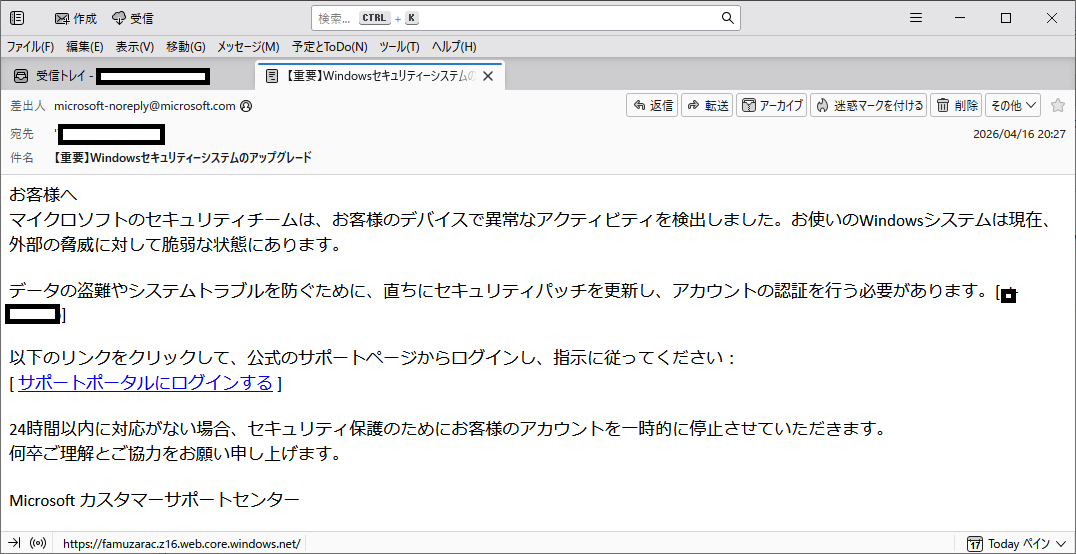Click the sender contact icon beside address
The width and height of the screenshot is (1076, 554).
click(246, 106)
